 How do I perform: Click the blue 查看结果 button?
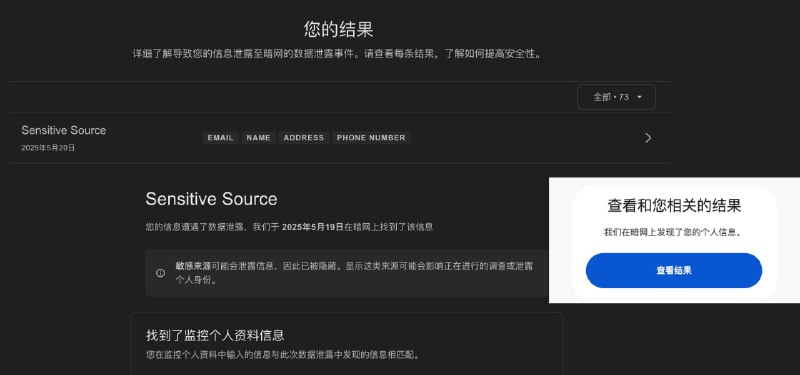673,270
